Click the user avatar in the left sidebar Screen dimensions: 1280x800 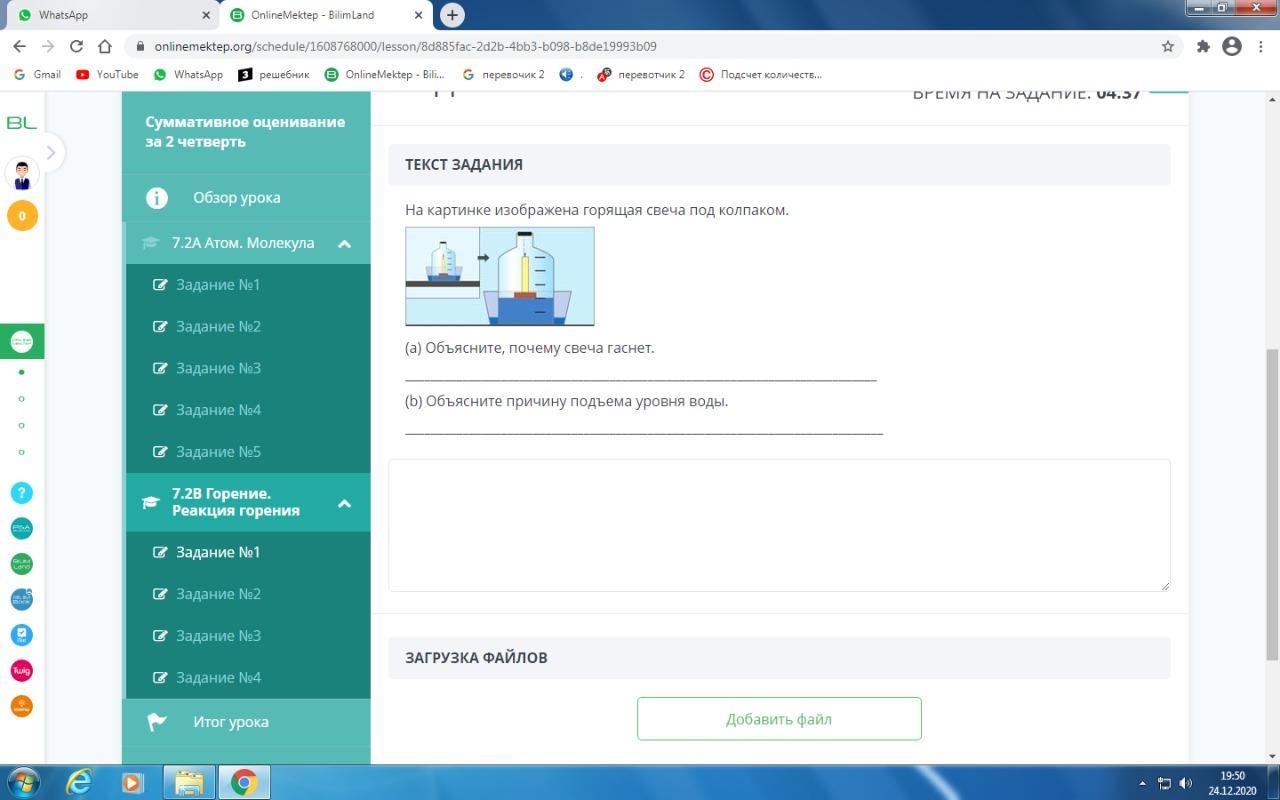pos(22,173)
